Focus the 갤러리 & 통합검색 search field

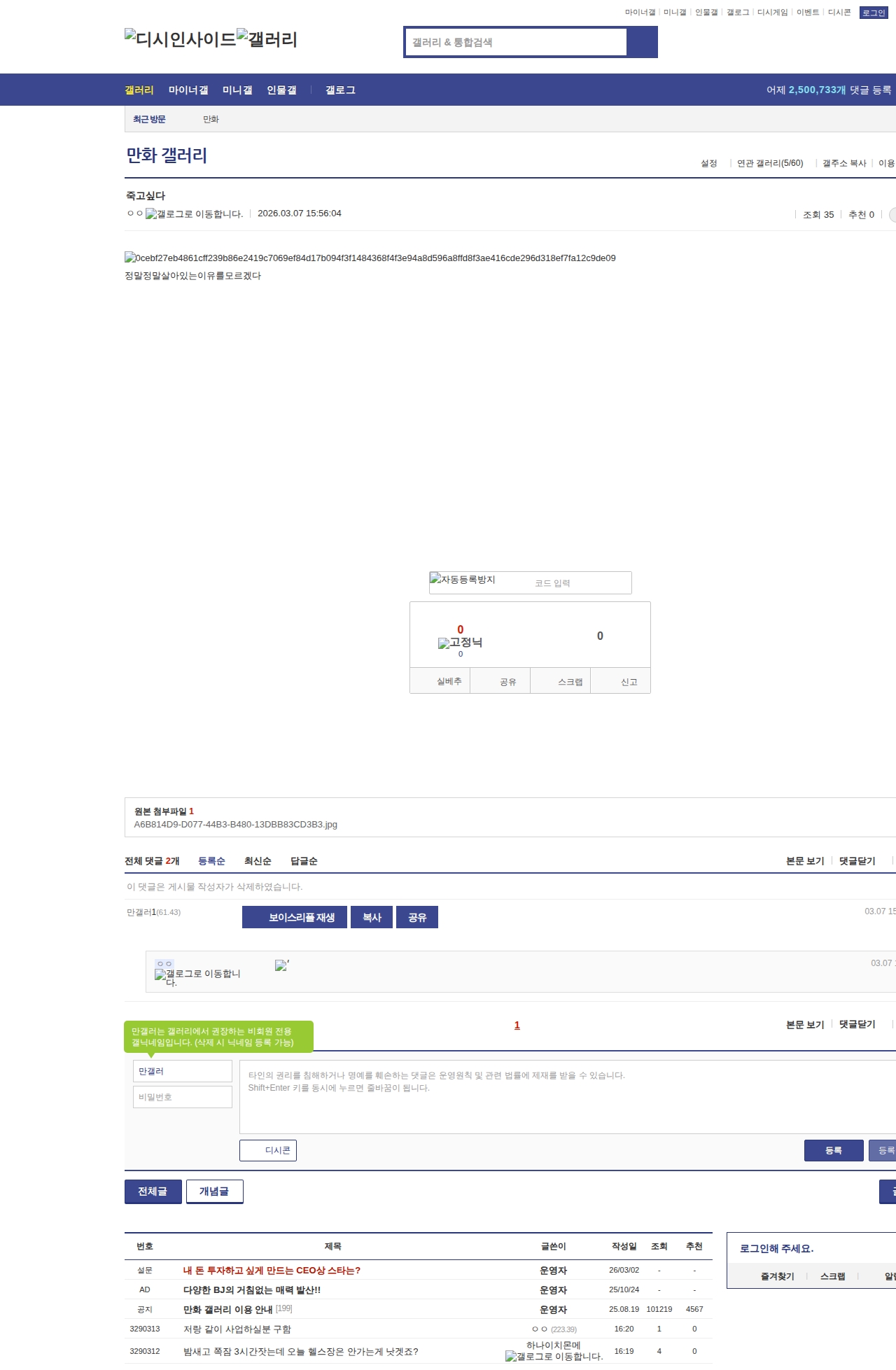coord(516,42)
